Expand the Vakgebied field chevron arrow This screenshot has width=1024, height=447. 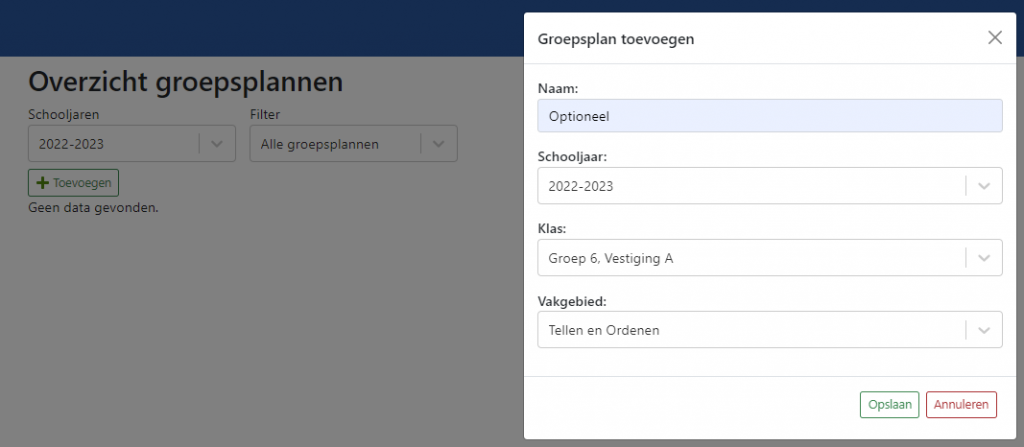[984, 330]
